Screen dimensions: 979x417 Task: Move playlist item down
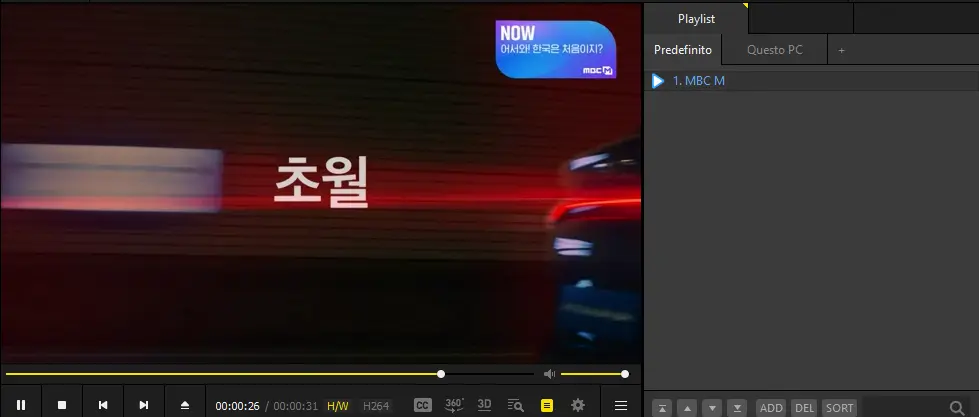pos(712,409)
